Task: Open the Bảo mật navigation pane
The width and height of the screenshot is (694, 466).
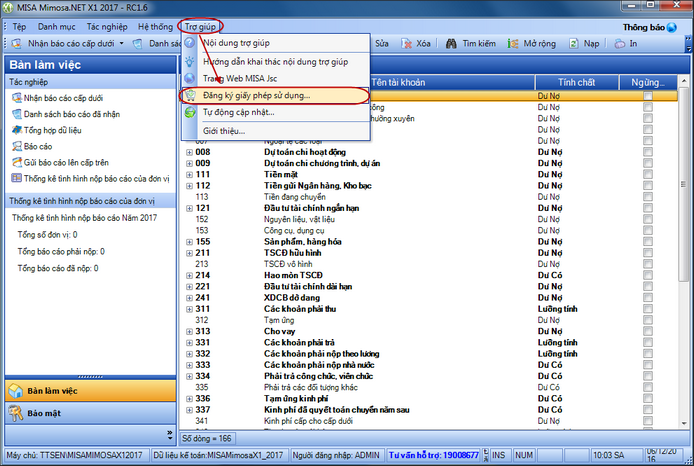Action: pos(90,413)
